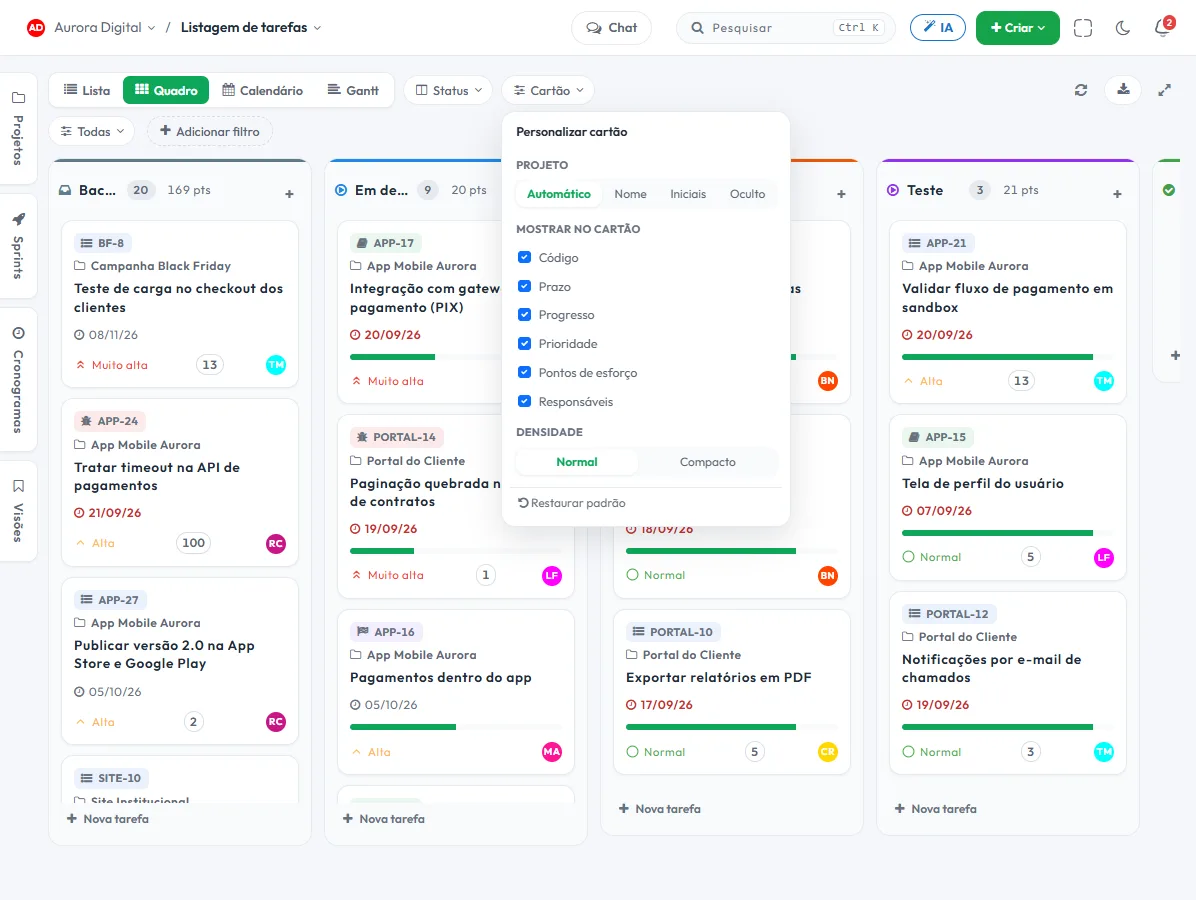Click the refresh board icon
Image resolution: width=1196 pixels, height=900 pixels.
tap(1081, 90)
